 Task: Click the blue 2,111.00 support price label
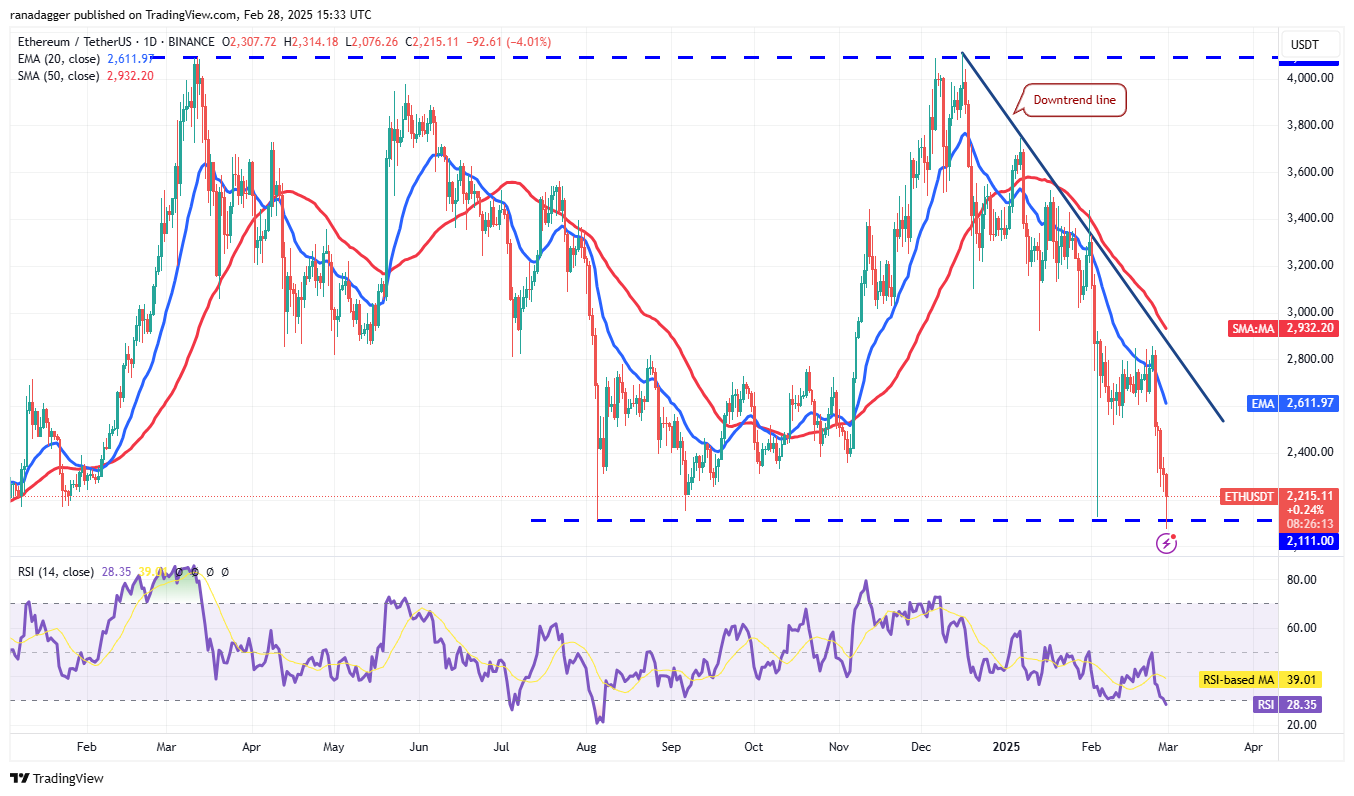tap(1307, 541)
